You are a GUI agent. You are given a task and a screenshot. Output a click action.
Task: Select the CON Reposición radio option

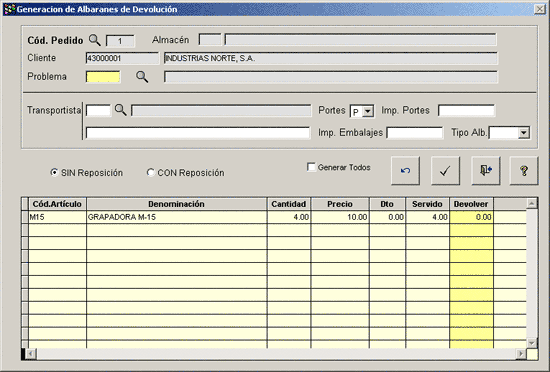pyautogui.click(x=150, y=172)
